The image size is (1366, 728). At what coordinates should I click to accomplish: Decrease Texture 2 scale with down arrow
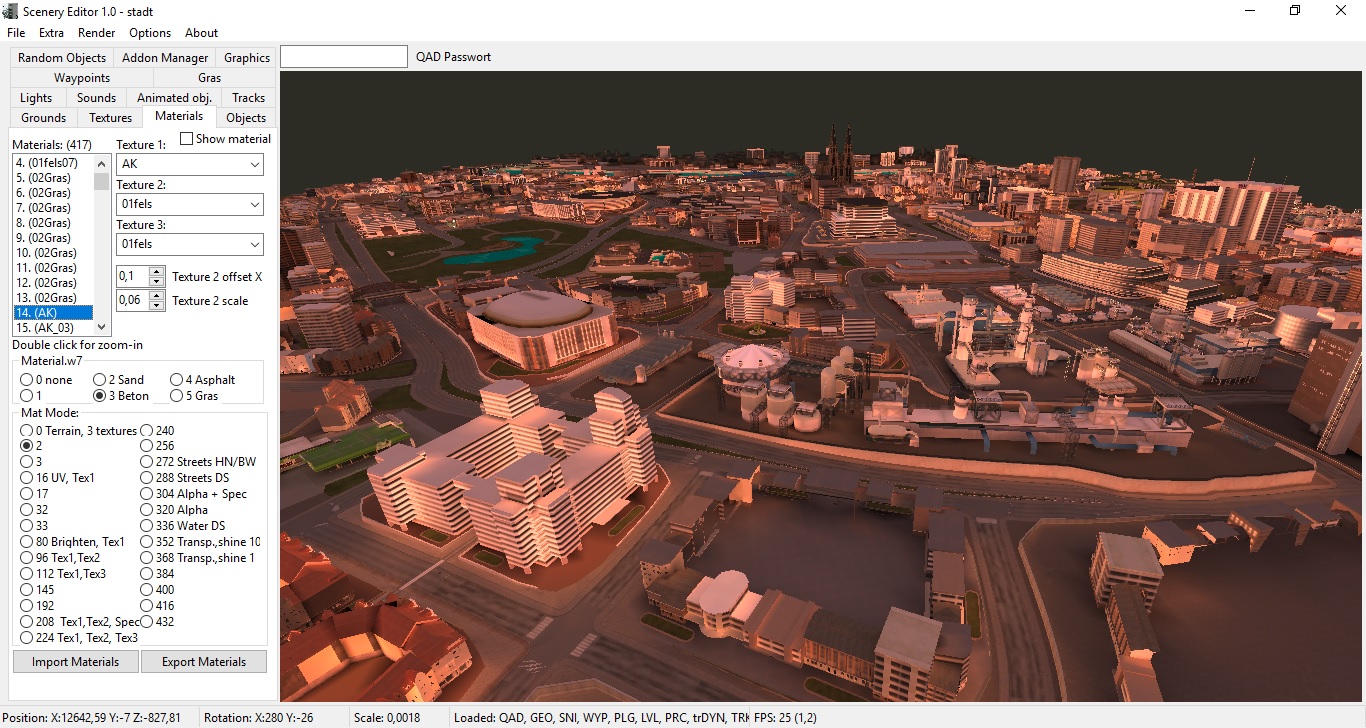coord(156,305)
